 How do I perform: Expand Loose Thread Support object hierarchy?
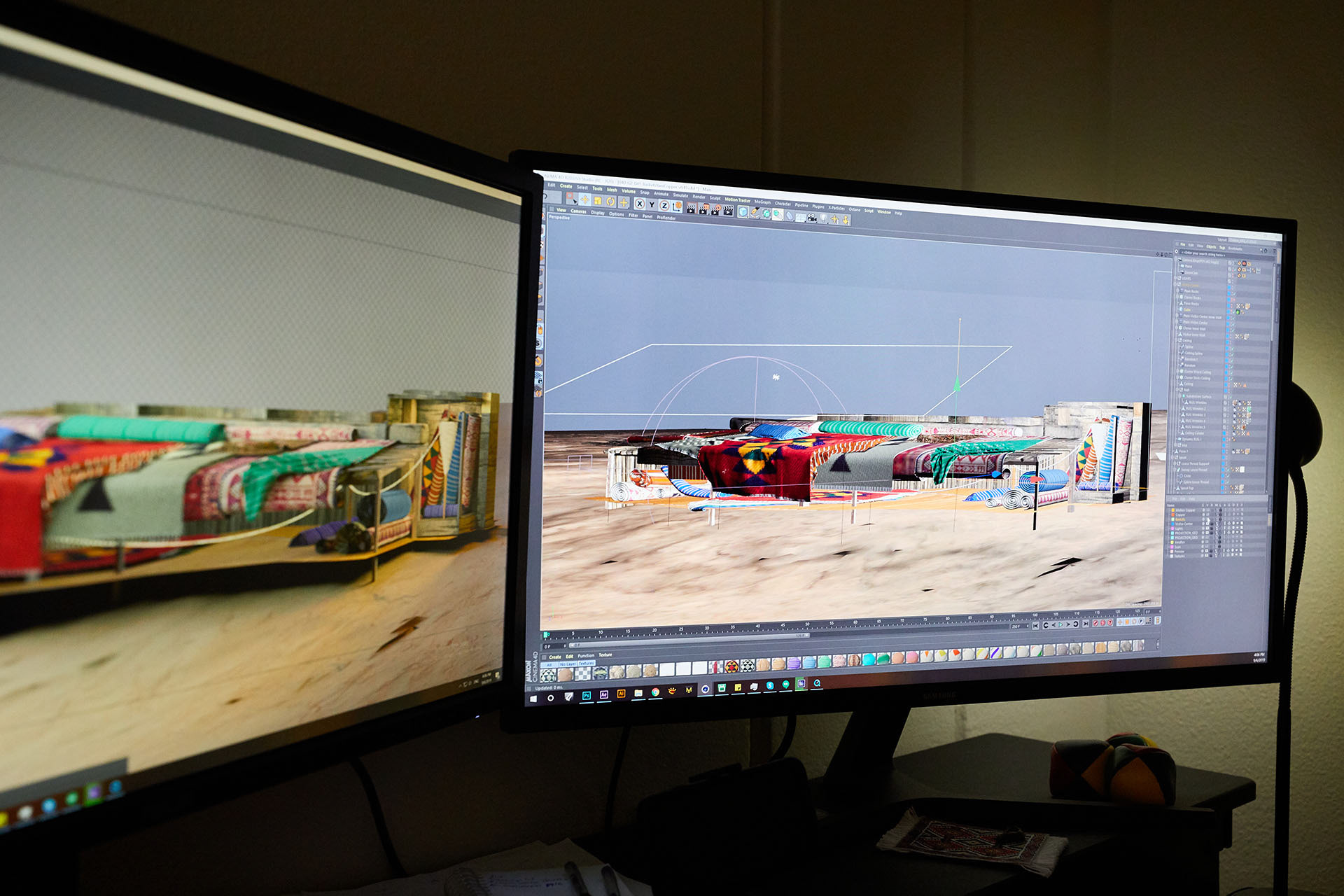(1175, 463)
